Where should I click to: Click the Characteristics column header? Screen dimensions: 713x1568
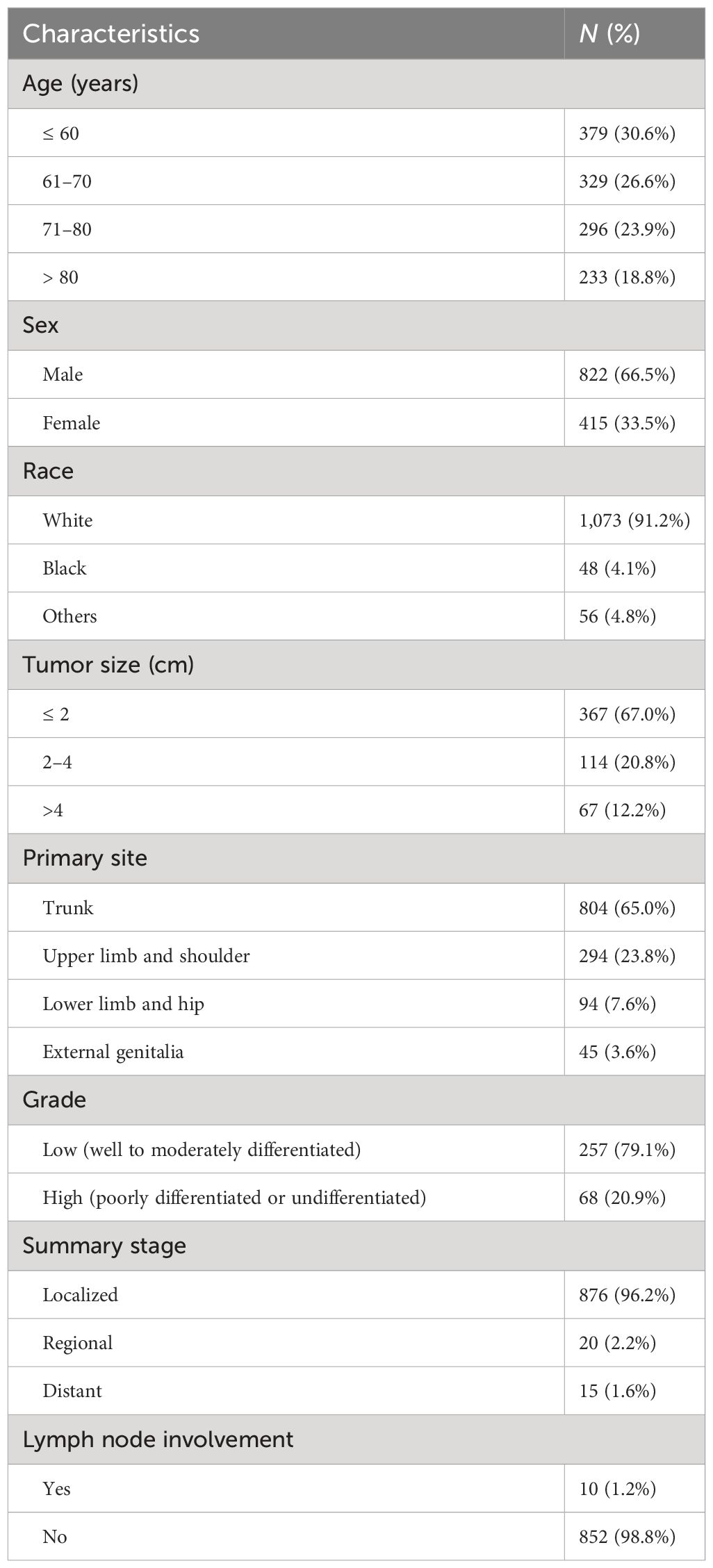tap(111, 33)
